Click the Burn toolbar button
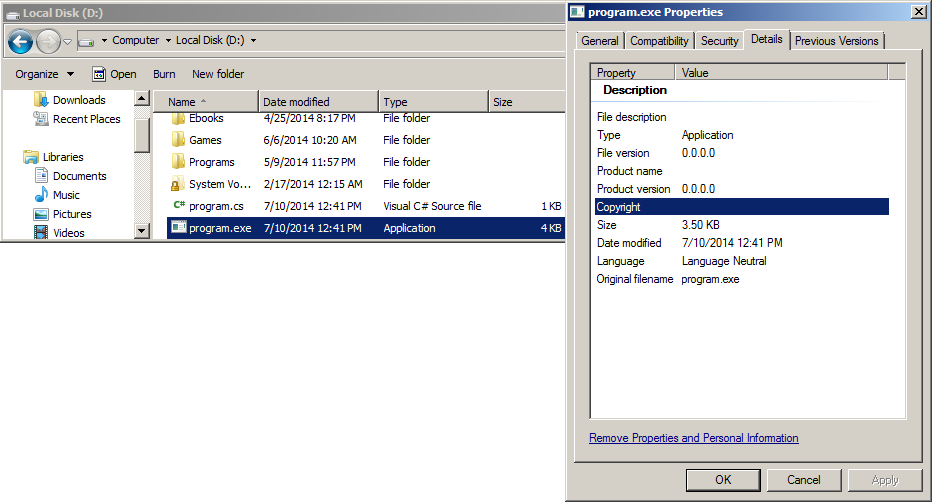This screenshot has width=932, height=502. click(164, 74)
